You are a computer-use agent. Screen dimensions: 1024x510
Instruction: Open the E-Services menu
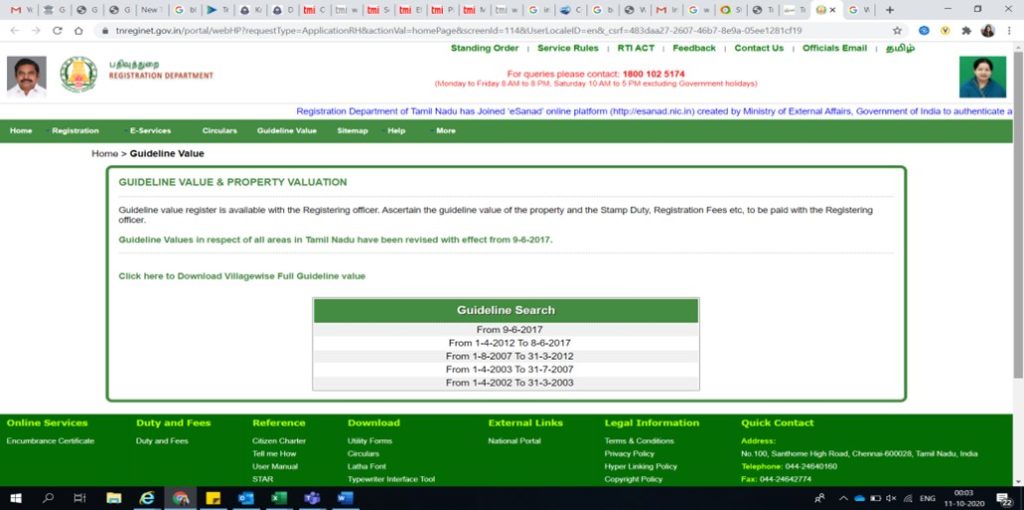(x=150, y=131)
